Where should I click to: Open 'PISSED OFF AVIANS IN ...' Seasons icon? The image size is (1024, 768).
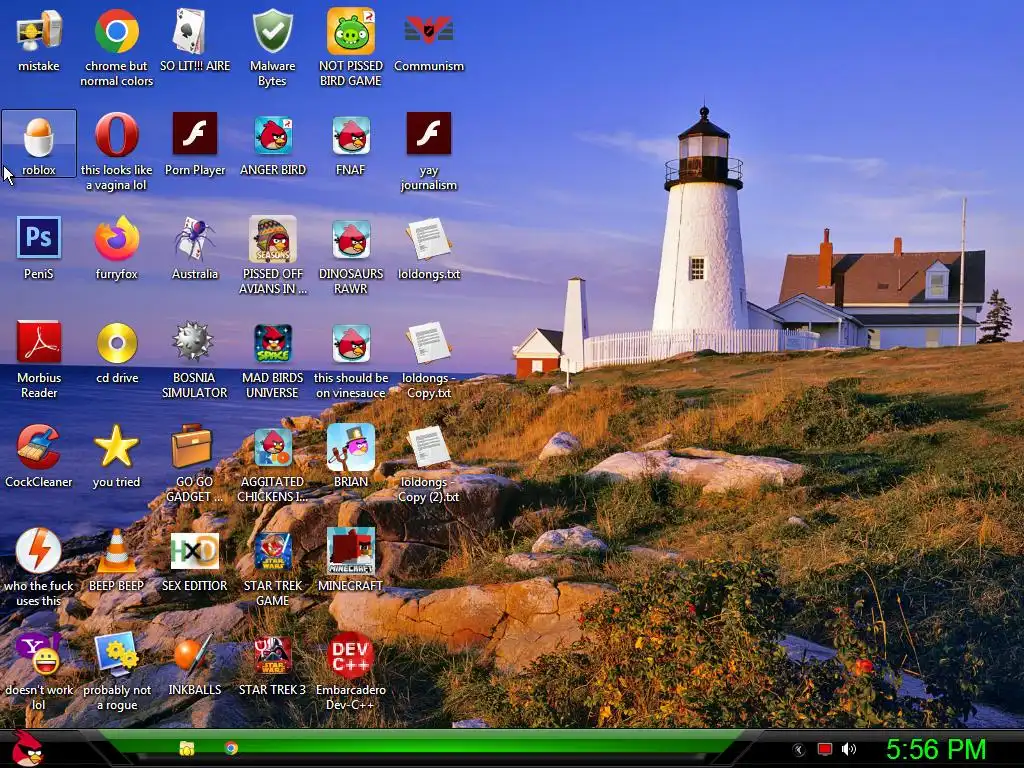pos(272,239)
